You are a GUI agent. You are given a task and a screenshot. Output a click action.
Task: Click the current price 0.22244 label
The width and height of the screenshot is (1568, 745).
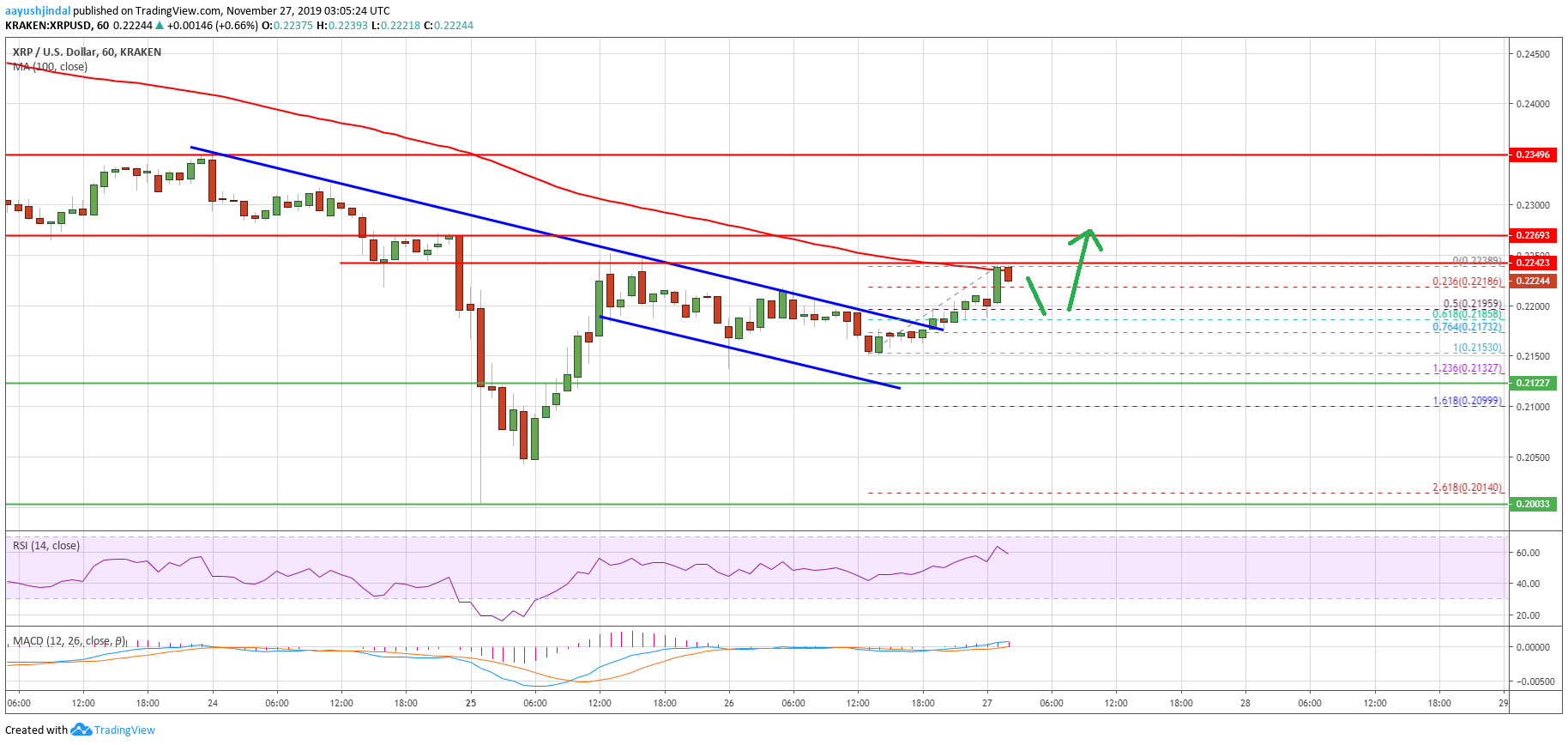point(1533,281)
